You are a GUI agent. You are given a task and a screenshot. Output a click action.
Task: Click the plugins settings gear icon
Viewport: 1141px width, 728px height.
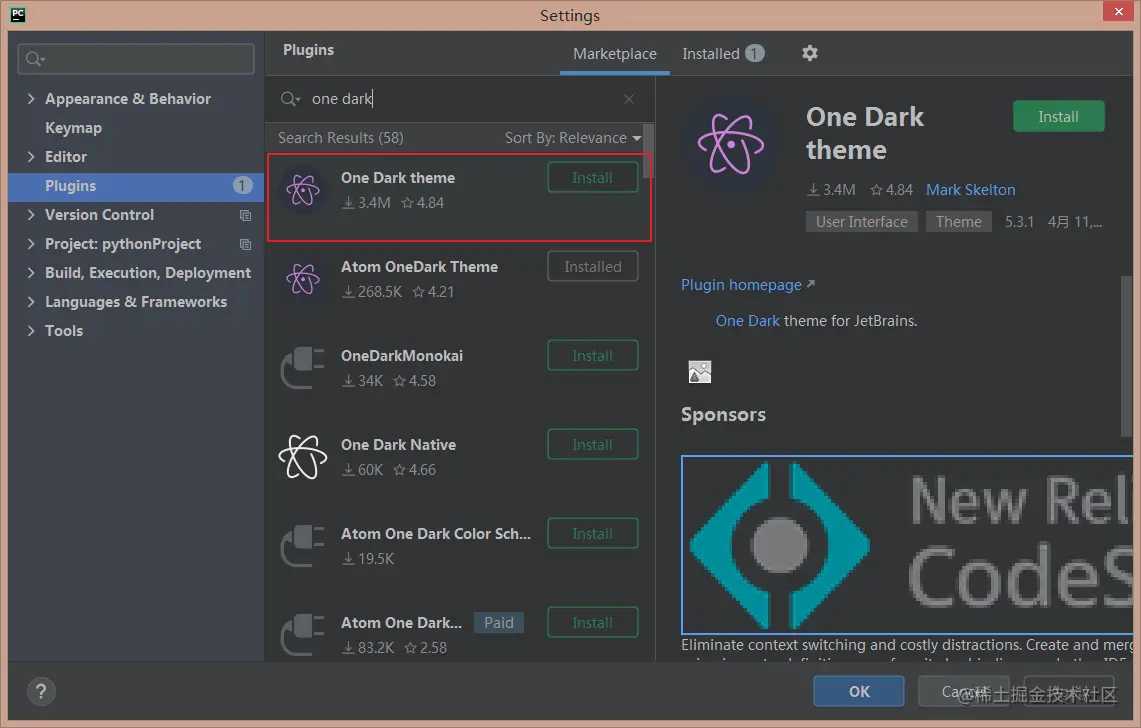click(810, 53)
